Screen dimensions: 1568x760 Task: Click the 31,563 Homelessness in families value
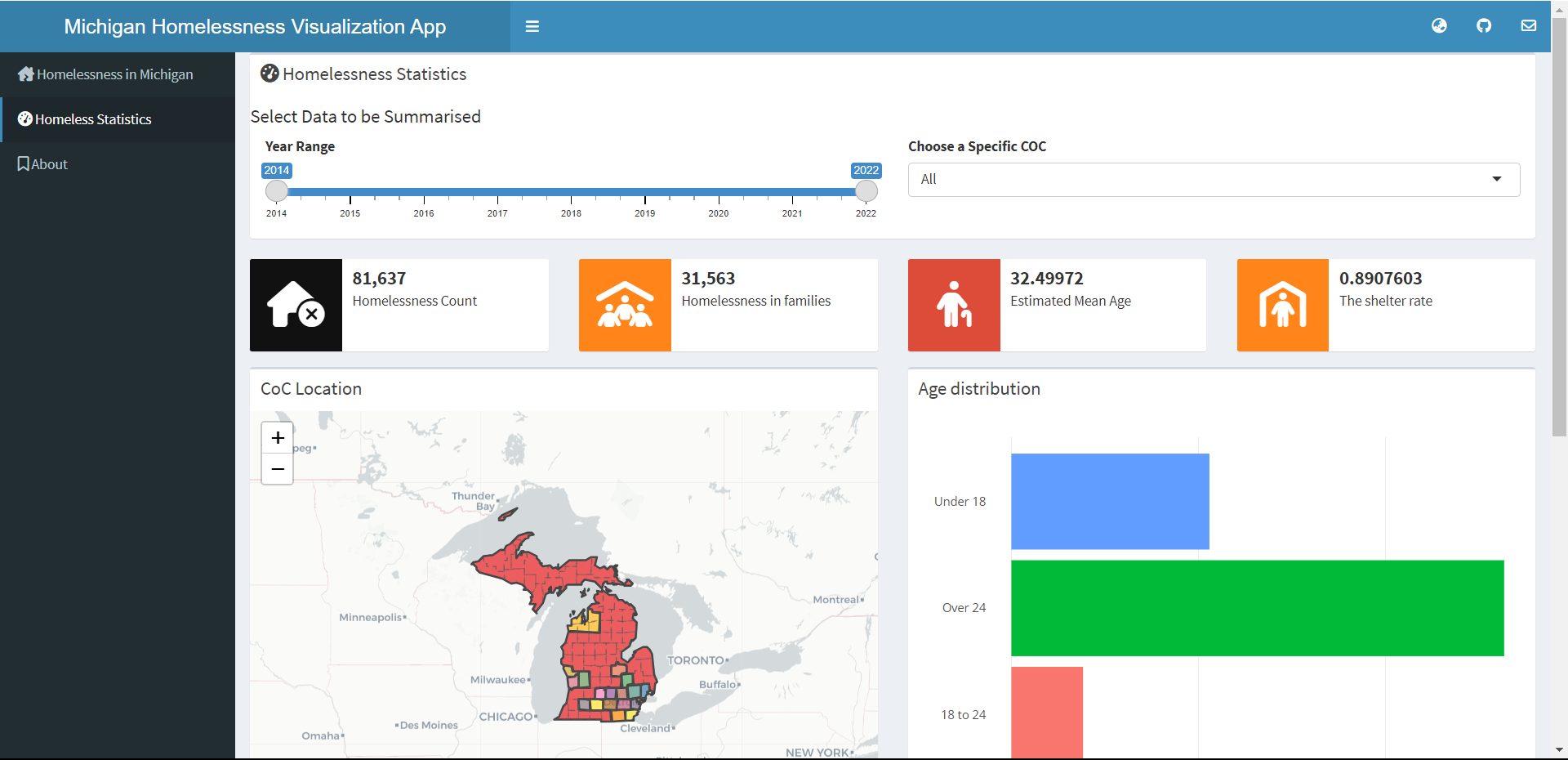pyautogui.click(x=708, y=279)
